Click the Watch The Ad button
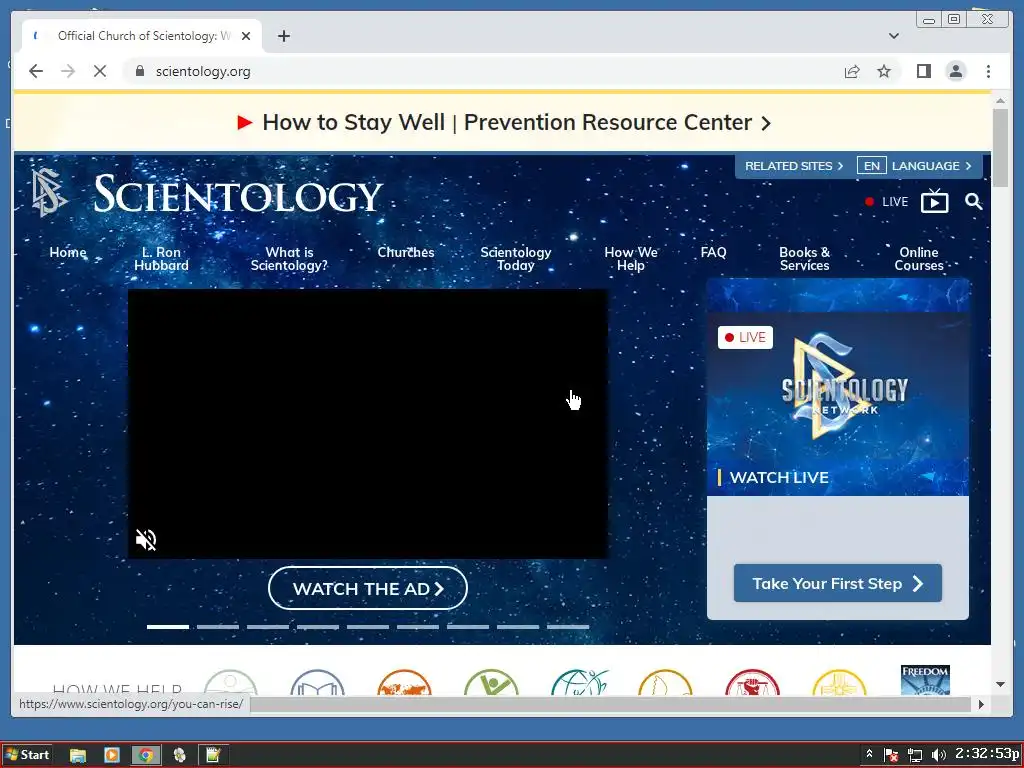 pos(368,588)
